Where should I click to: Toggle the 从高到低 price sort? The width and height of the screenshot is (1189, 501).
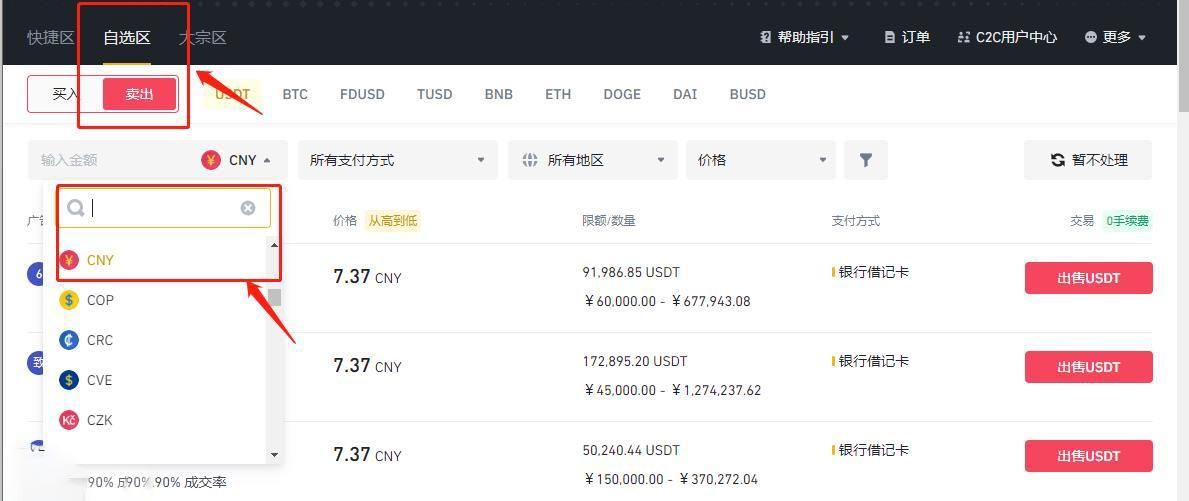(x=393, y=221)
